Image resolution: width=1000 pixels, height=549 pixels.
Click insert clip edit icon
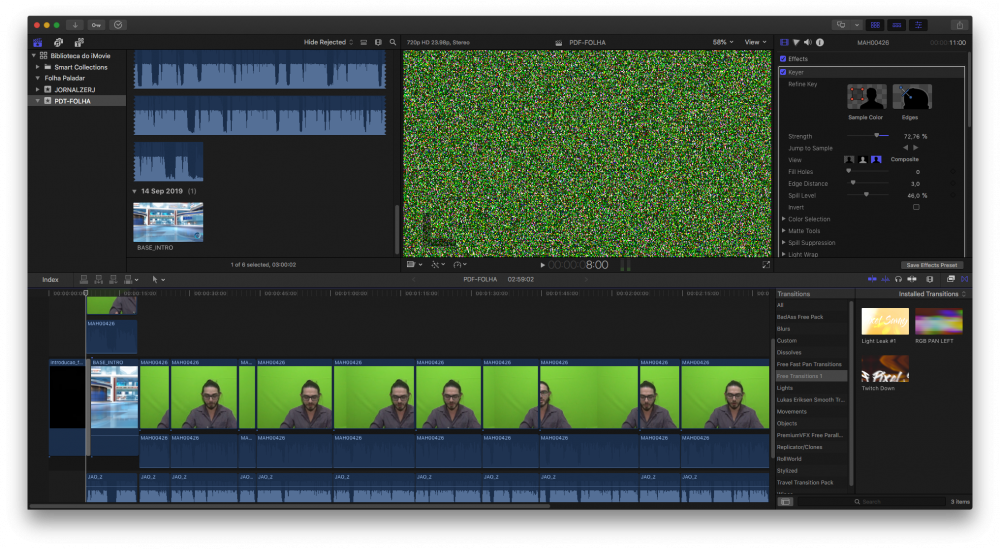click(98, 279)
